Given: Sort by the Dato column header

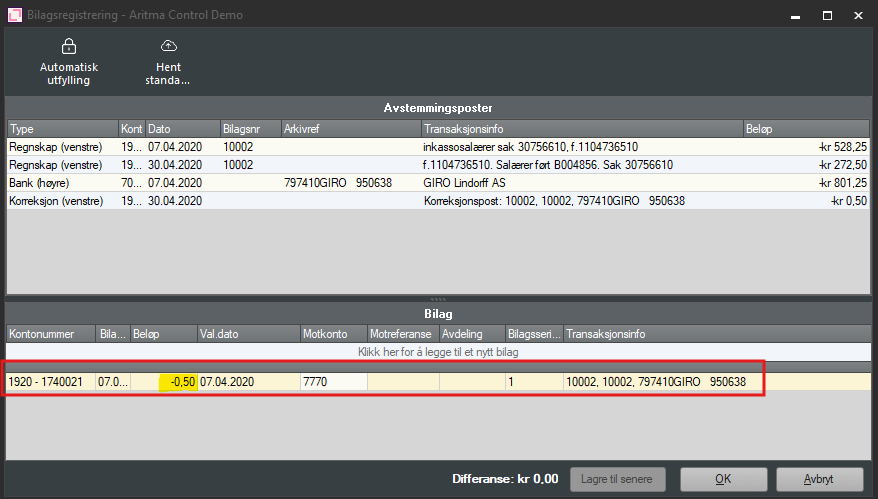Looking at the screenshot, I should coord(182,129).
